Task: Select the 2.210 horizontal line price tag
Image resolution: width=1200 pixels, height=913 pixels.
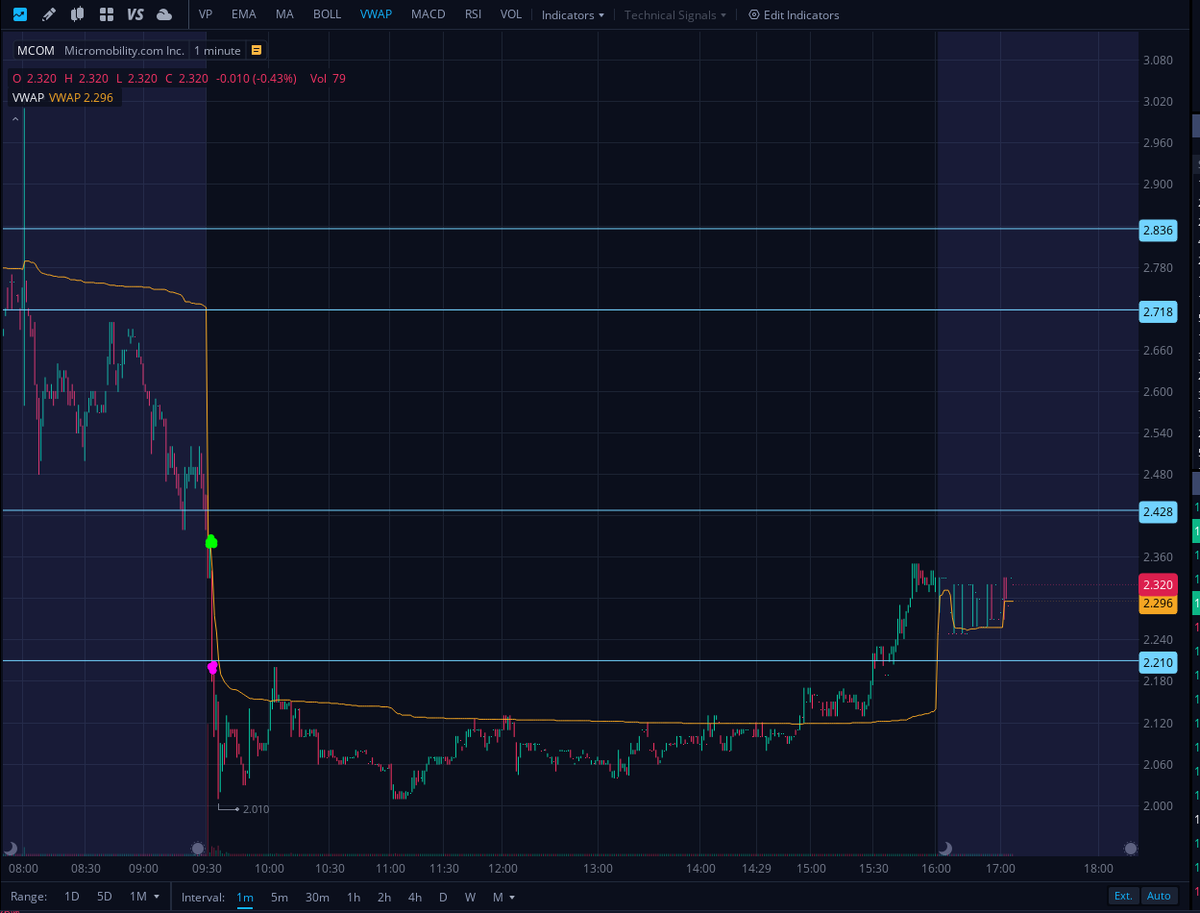Action: coord(1158,662)
